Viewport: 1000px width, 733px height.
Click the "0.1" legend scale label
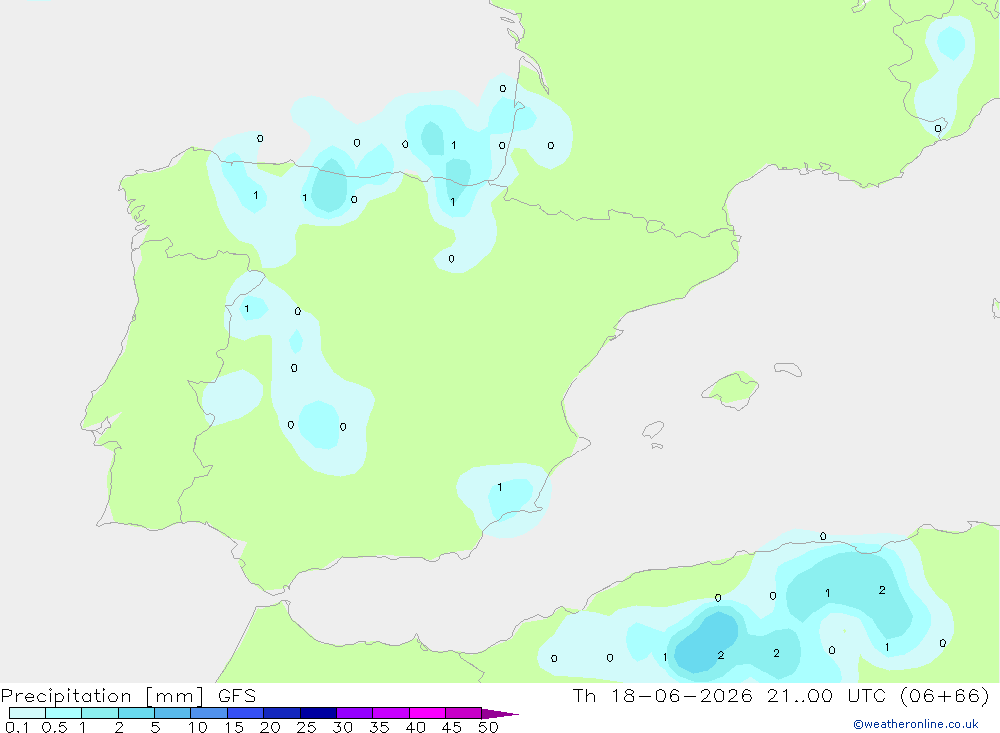(17, 727)
